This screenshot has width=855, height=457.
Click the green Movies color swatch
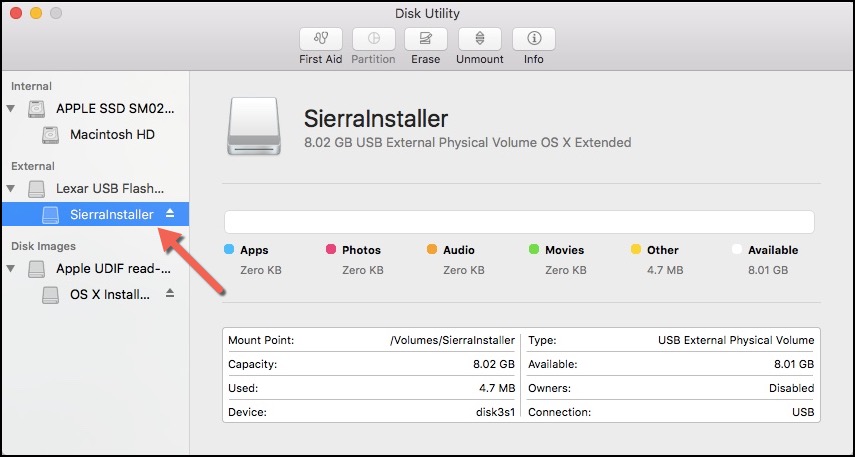click(x=534, y=250)
